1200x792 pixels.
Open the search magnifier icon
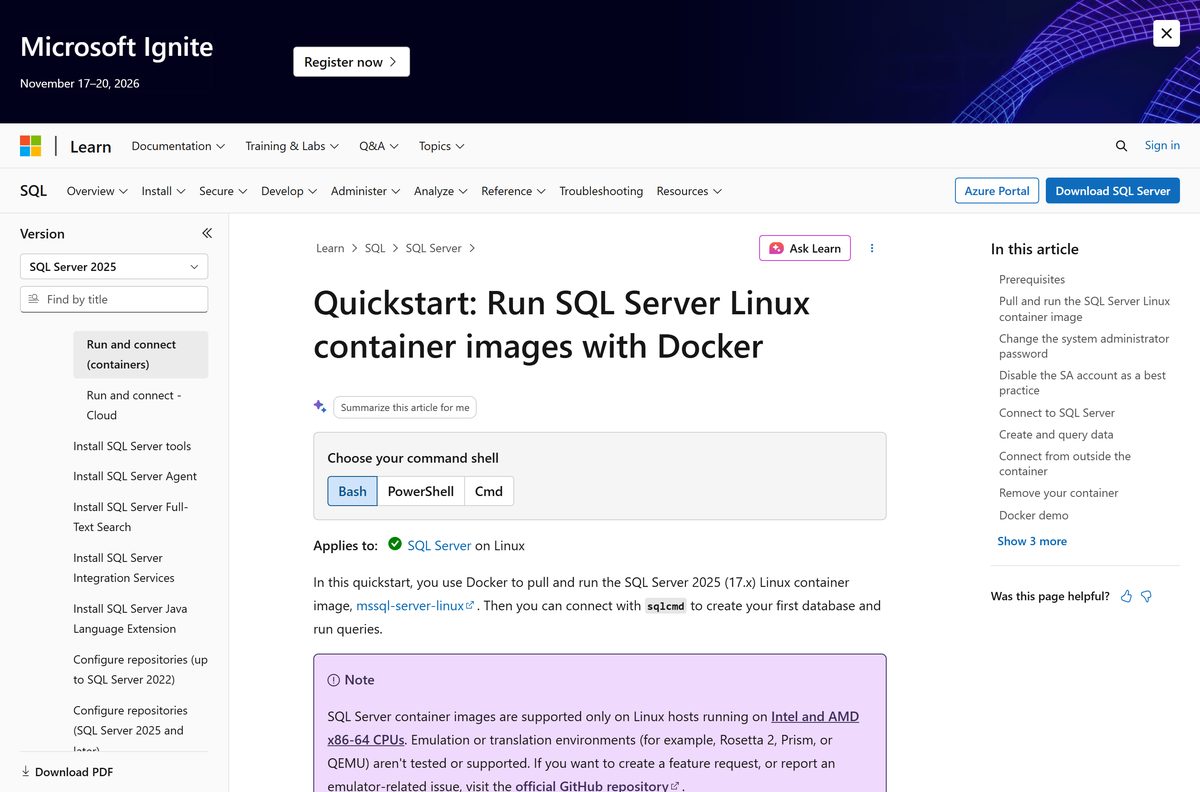(x=1121, y=146)
